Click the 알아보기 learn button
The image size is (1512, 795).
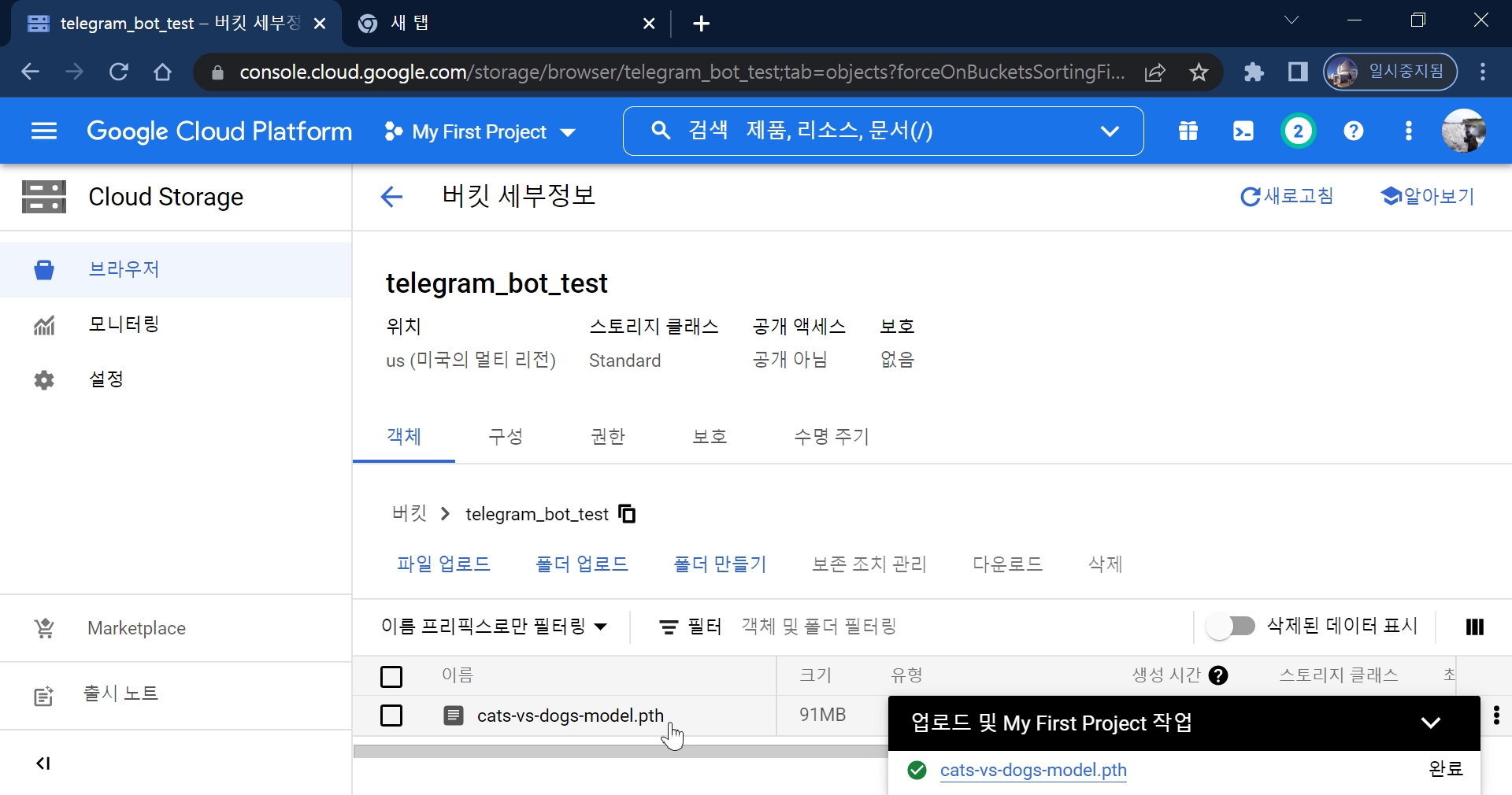[x=1428, y=197]
